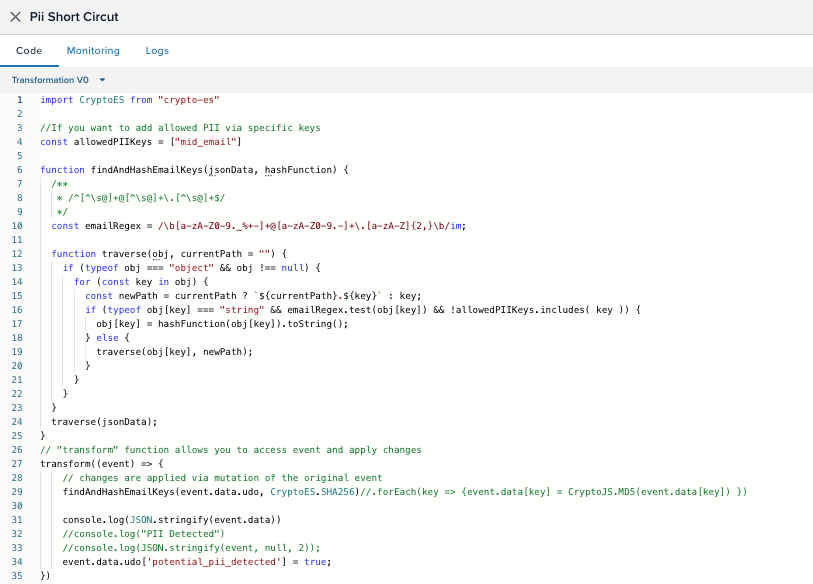
Task: Click the potential_pii_detected assignment line
Action: 196,562
